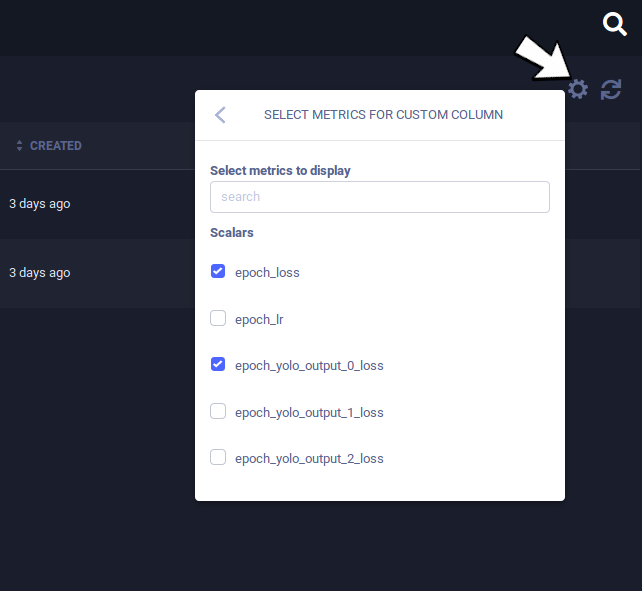Select the second '3 days ago' row
This screenshot has height=591, width=642.
click(x=40, y=273)
